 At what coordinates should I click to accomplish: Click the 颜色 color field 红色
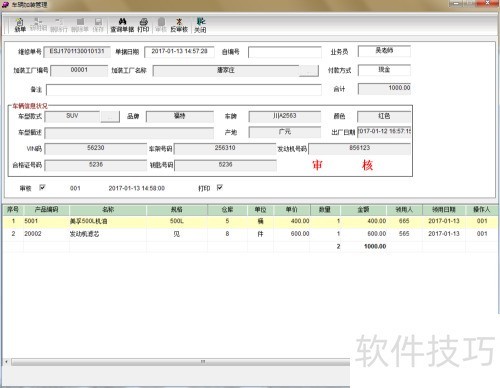pyautogui.click(x=384, y=116)
